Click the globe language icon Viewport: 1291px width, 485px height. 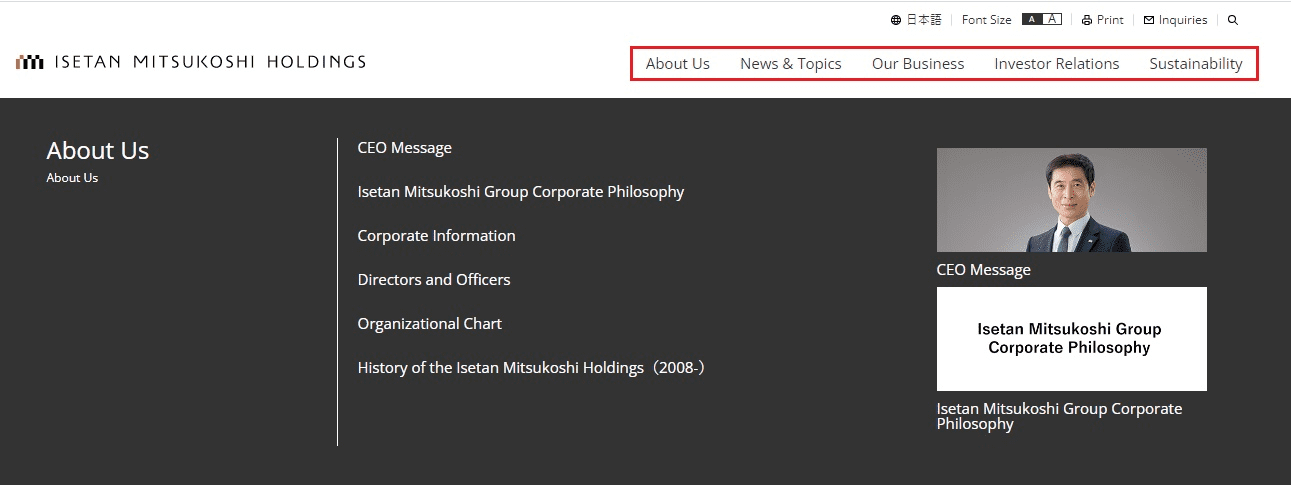(896, 20)
